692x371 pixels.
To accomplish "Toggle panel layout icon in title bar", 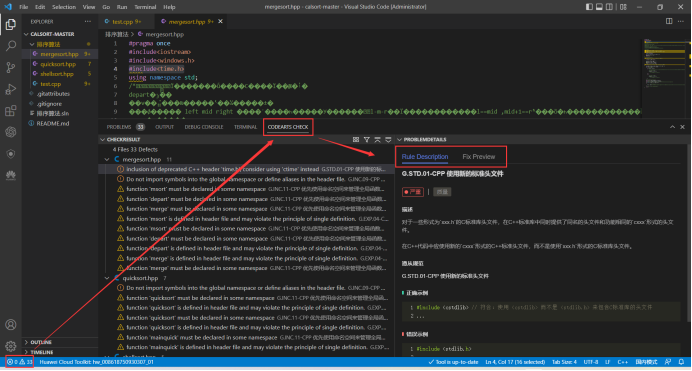I will pyautogui.click(x=599, y=7).
